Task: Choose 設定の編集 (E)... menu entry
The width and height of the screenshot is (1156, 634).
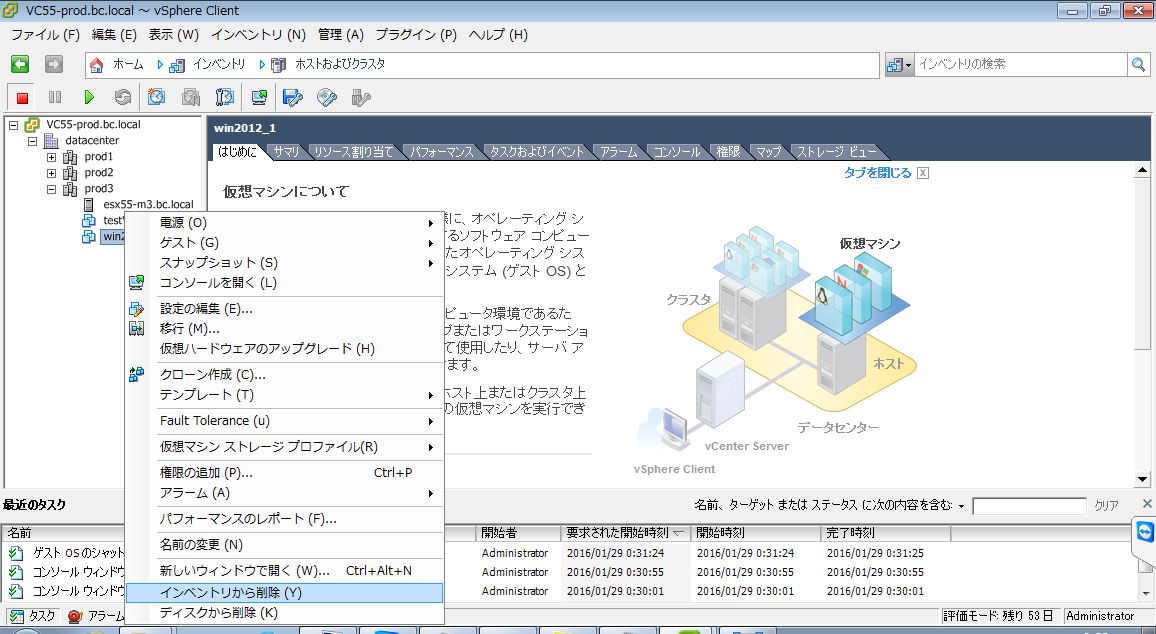Action: (x=285, y=309)
